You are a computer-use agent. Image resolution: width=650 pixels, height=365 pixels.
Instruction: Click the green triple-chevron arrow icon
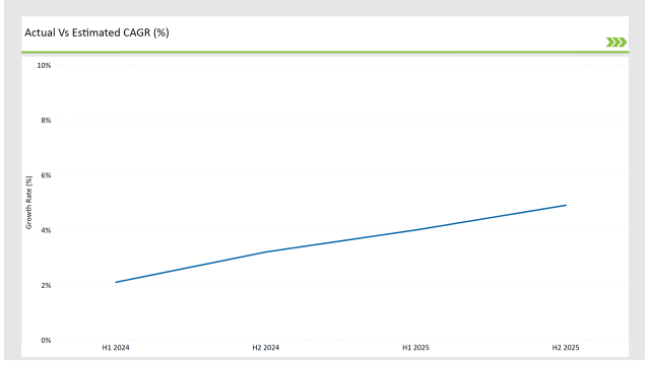pos(616,42)
